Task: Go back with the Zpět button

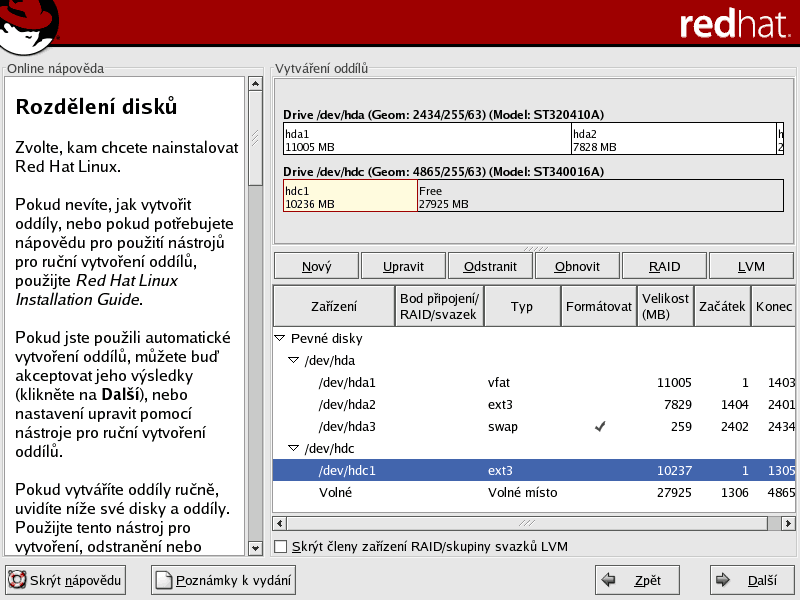Action: point(637,580)
